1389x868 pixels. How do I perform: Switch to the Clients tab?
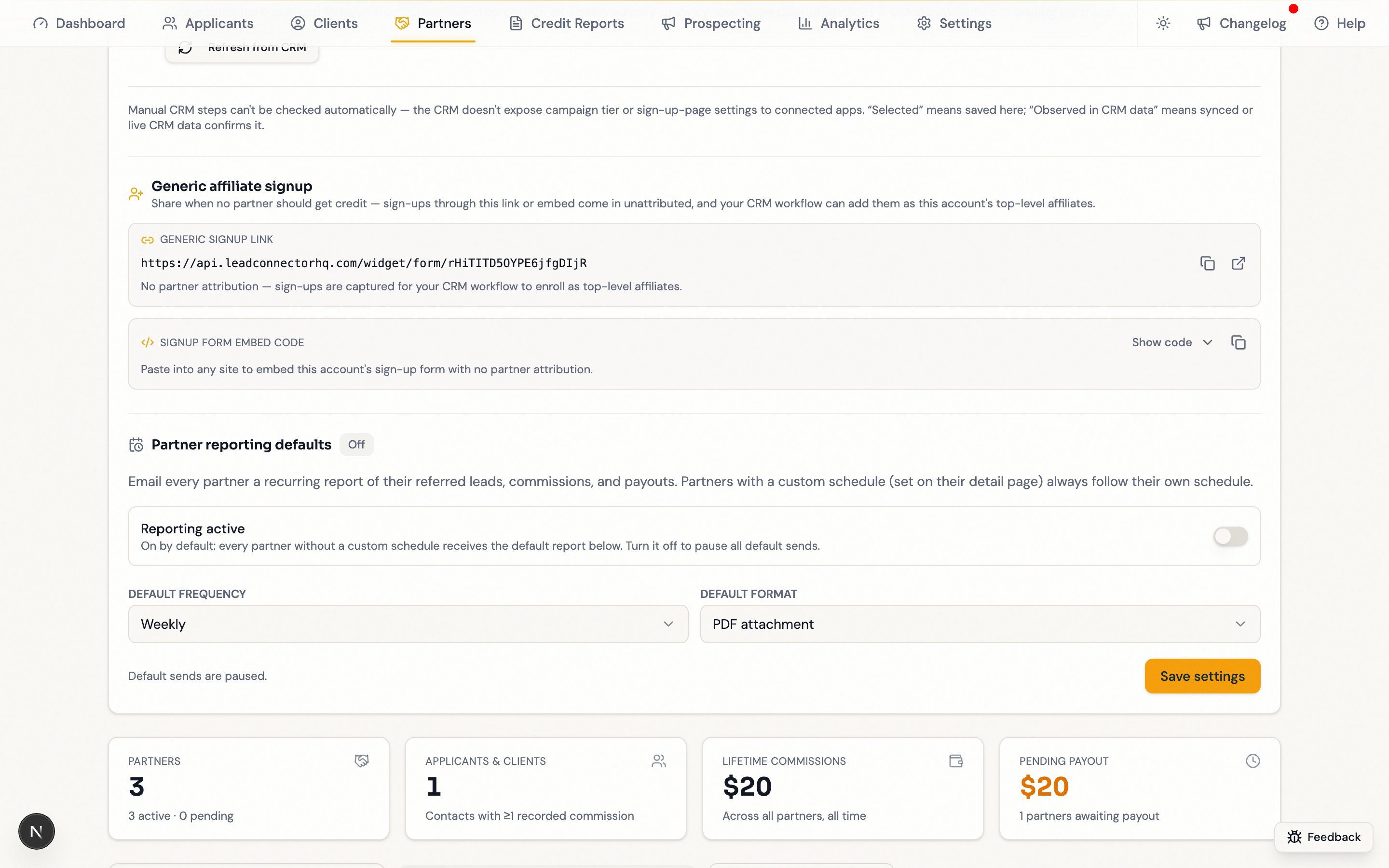pyautogui.click(x=324, y=23)
